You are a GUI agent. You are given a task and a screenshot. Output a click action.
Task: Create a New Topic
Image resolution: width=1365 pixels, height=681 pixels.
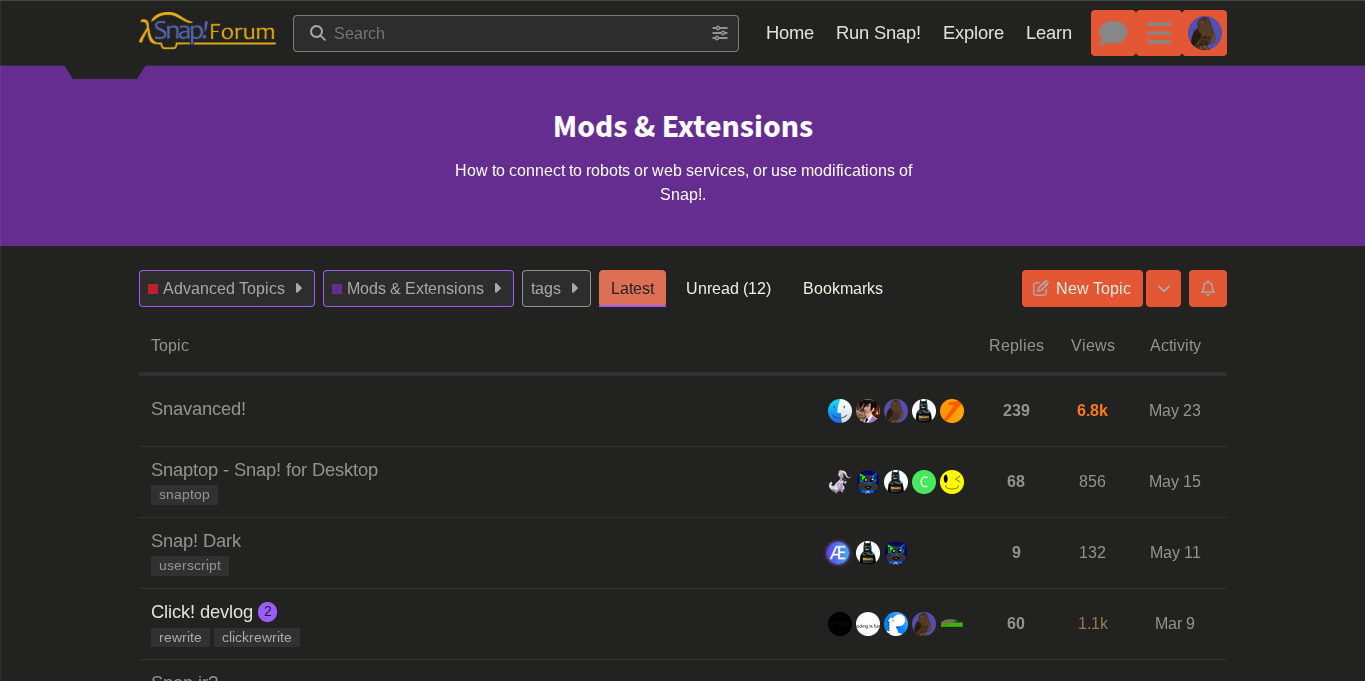(x=1082, y=288)
